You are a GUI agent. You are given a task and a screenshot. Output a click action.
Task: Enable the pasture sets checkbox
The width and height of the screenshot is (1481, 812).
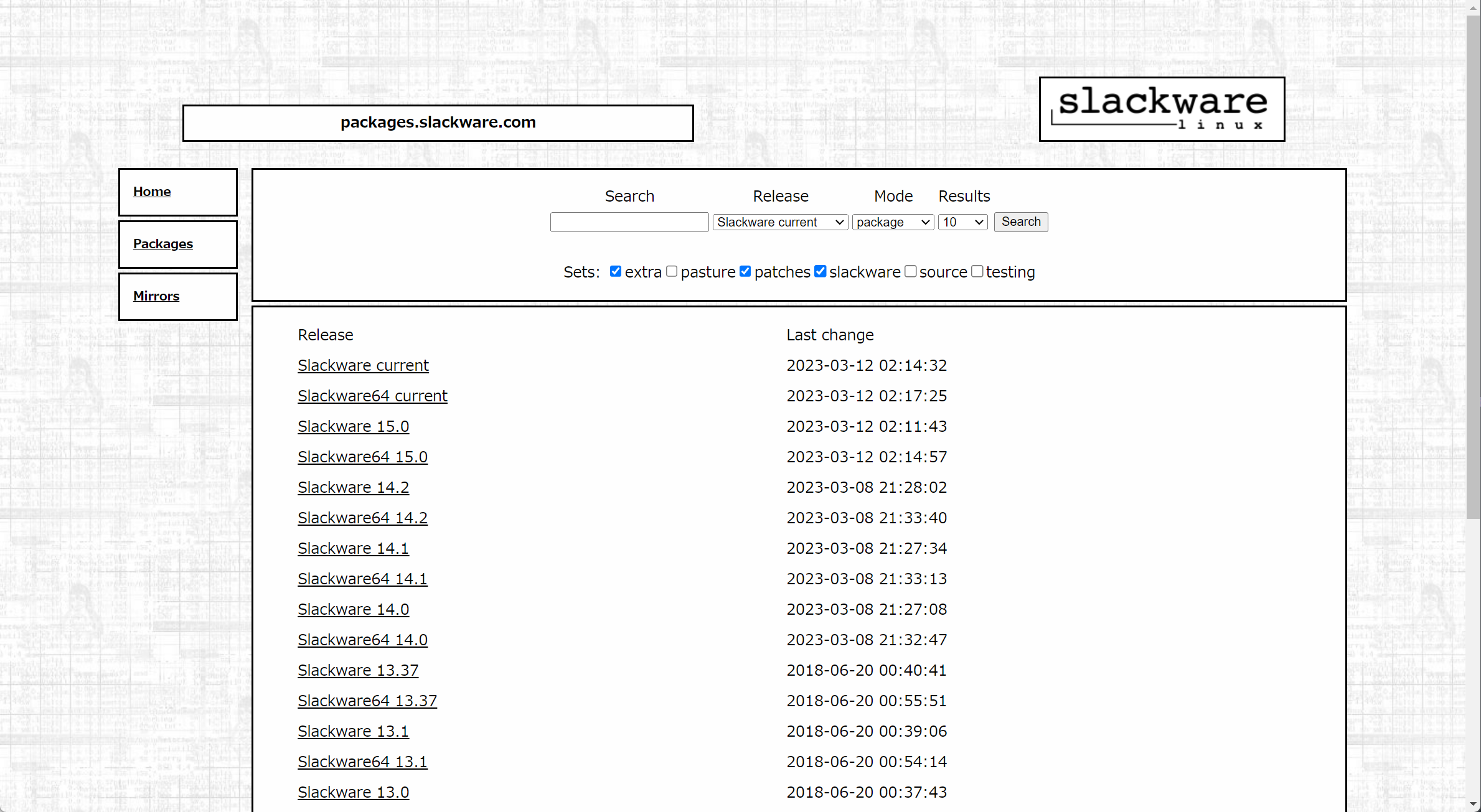673,271
